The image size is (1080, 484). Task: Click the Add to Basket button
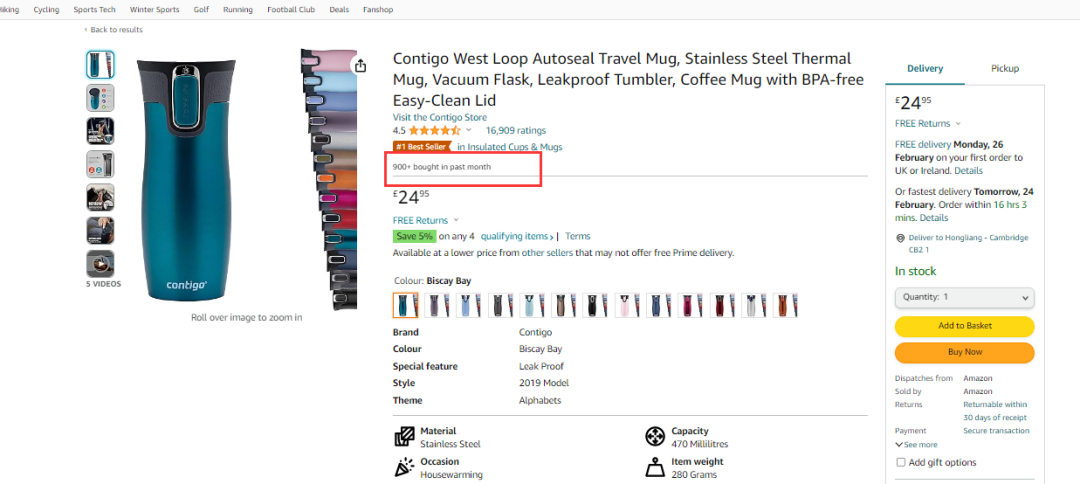[x=964, y=326]
